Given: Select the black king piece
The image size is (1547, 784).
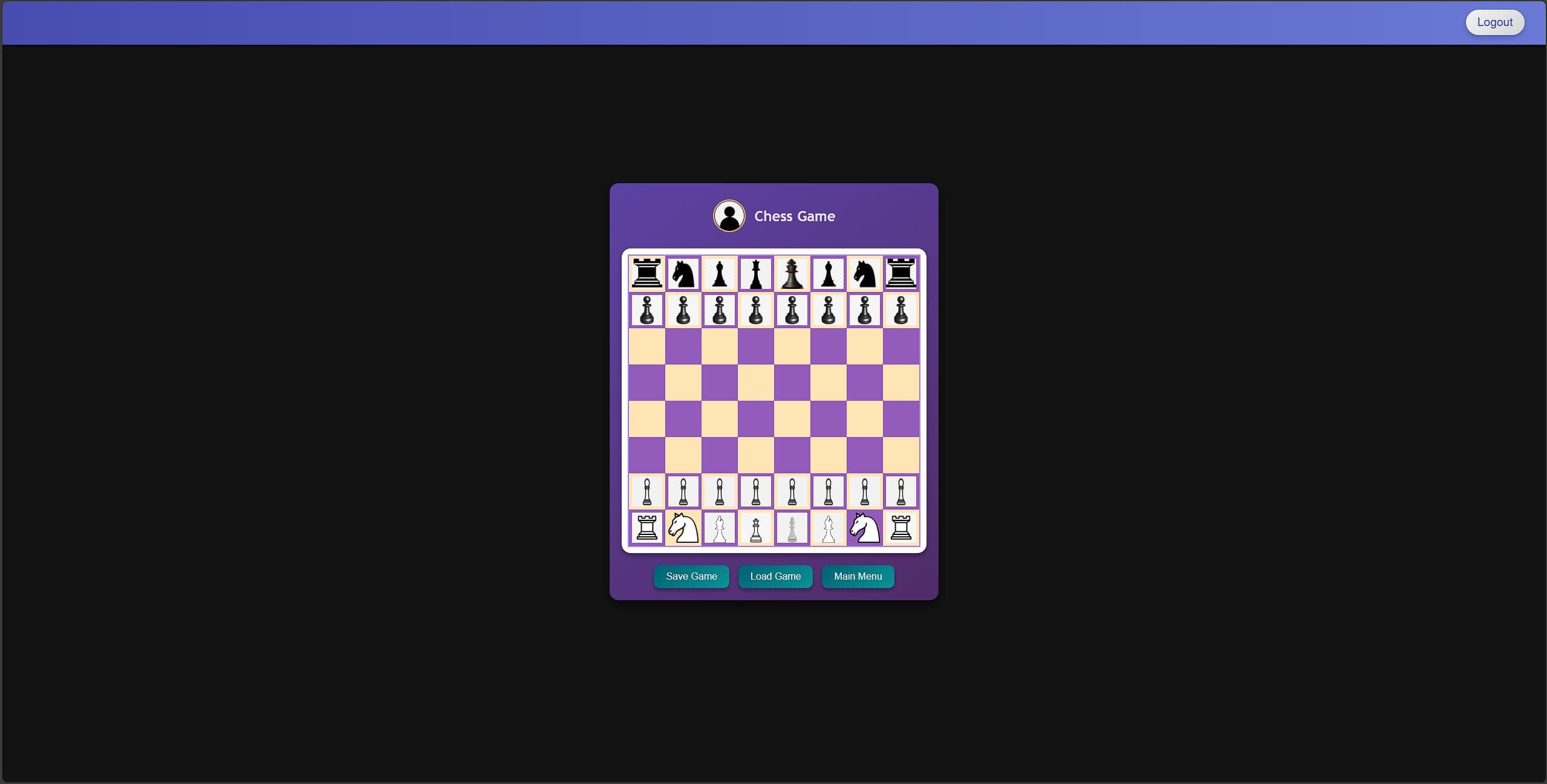Looking at the screenshot, I should click(x=792, y=274).
